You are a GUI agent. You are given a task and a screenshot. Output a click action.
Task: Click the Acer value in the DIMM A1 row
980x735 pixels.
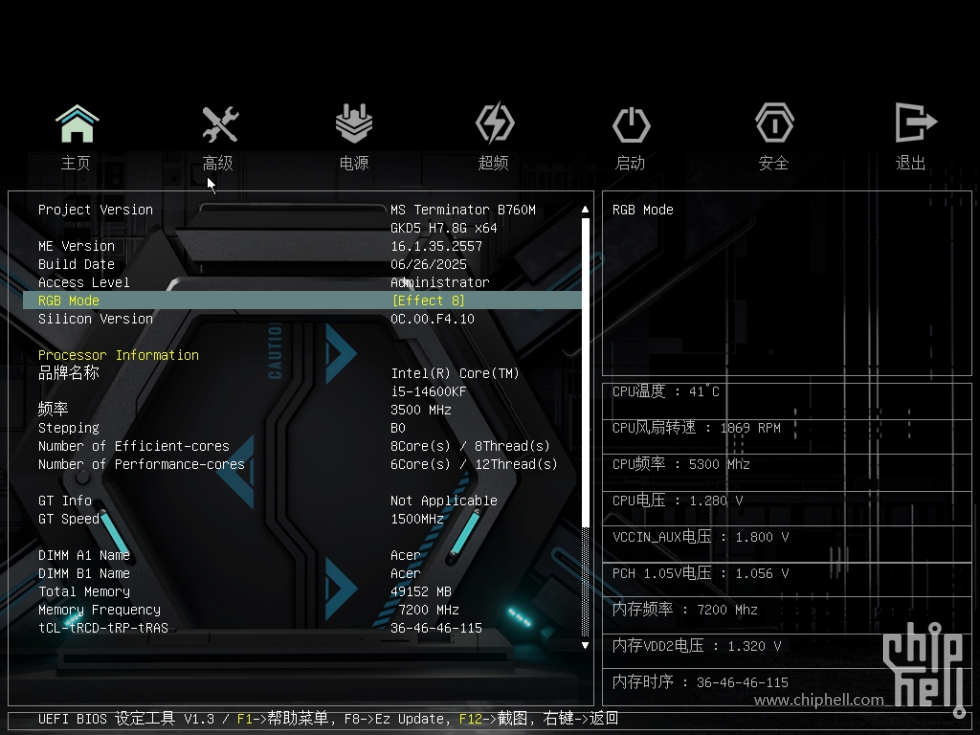406,555
